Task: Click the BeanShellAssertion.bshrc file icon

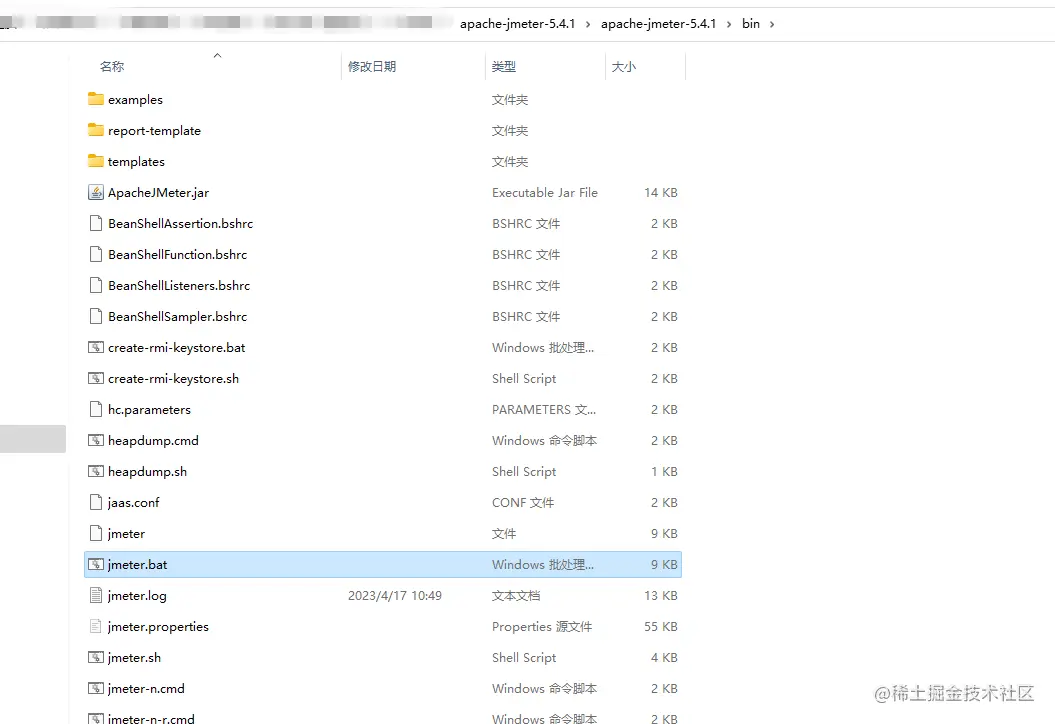Action: click(x=96, y=223)
